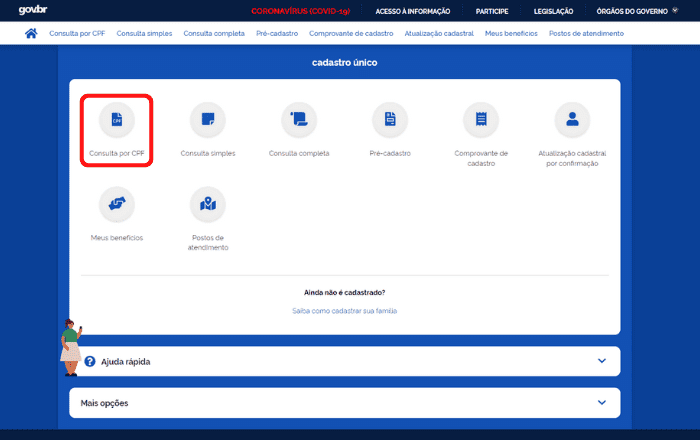This screenshot has width=700, height=440.
Task: Click Acesso à Informação in top bar
Action: (412, 11)
